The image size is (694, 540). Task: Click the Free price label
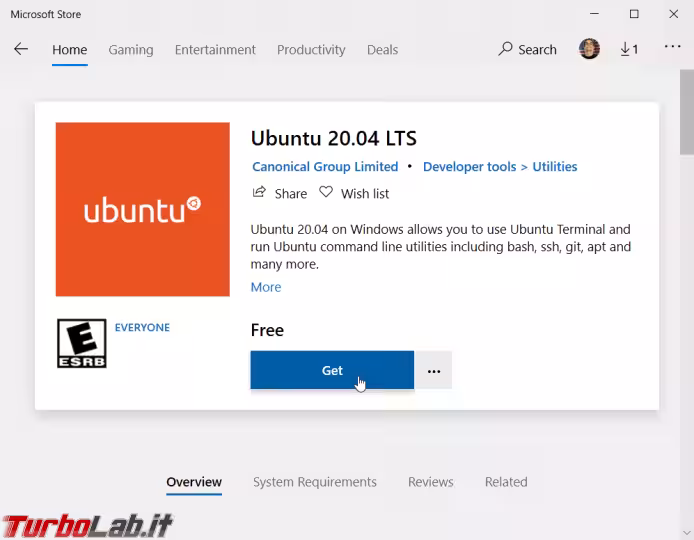(267, 330)
